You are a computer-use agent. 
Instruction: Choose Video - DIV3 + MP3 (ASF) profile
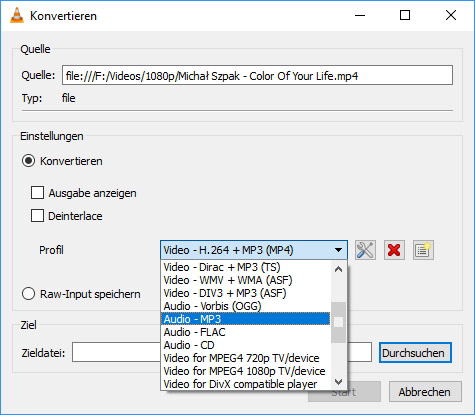[245, 293]
